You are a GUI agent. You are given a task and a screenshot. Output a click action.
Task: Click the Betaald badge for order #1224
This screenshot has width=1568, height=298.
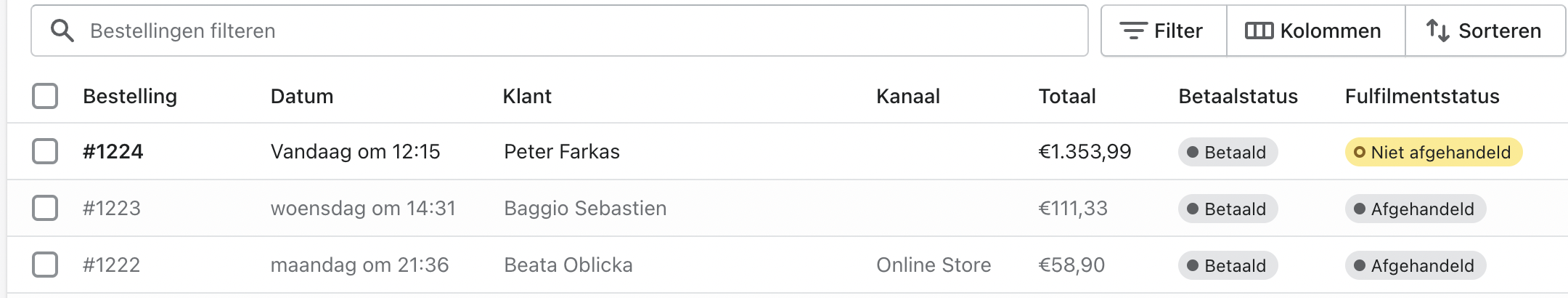click(1228, 152)
